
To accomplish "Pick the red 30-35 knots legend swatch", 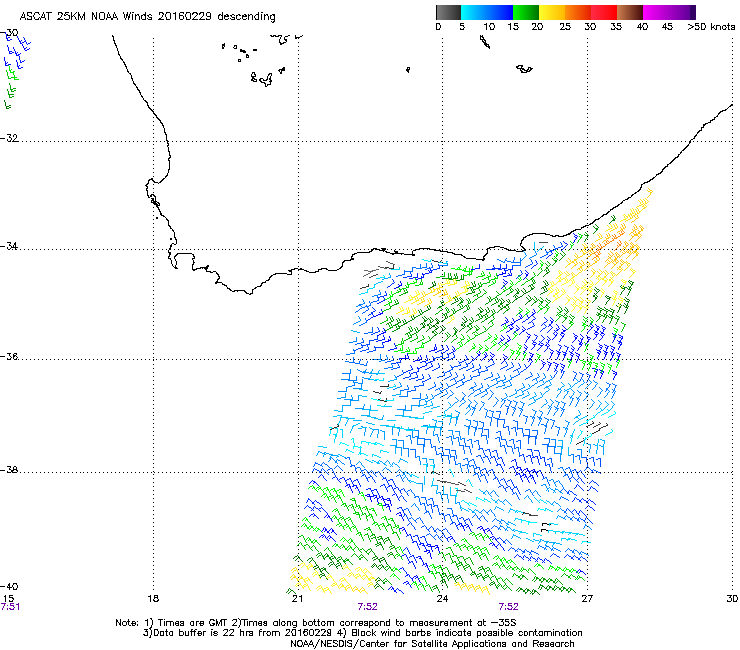I will [604, 12].
